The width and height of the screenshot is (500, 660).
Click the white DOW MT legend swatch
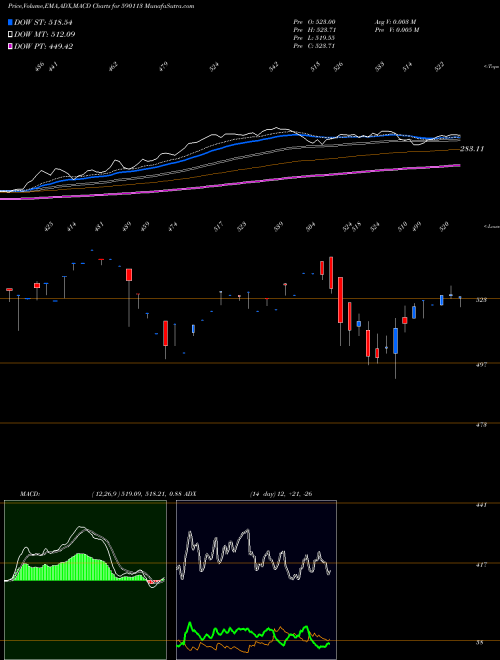coord(10,34)
